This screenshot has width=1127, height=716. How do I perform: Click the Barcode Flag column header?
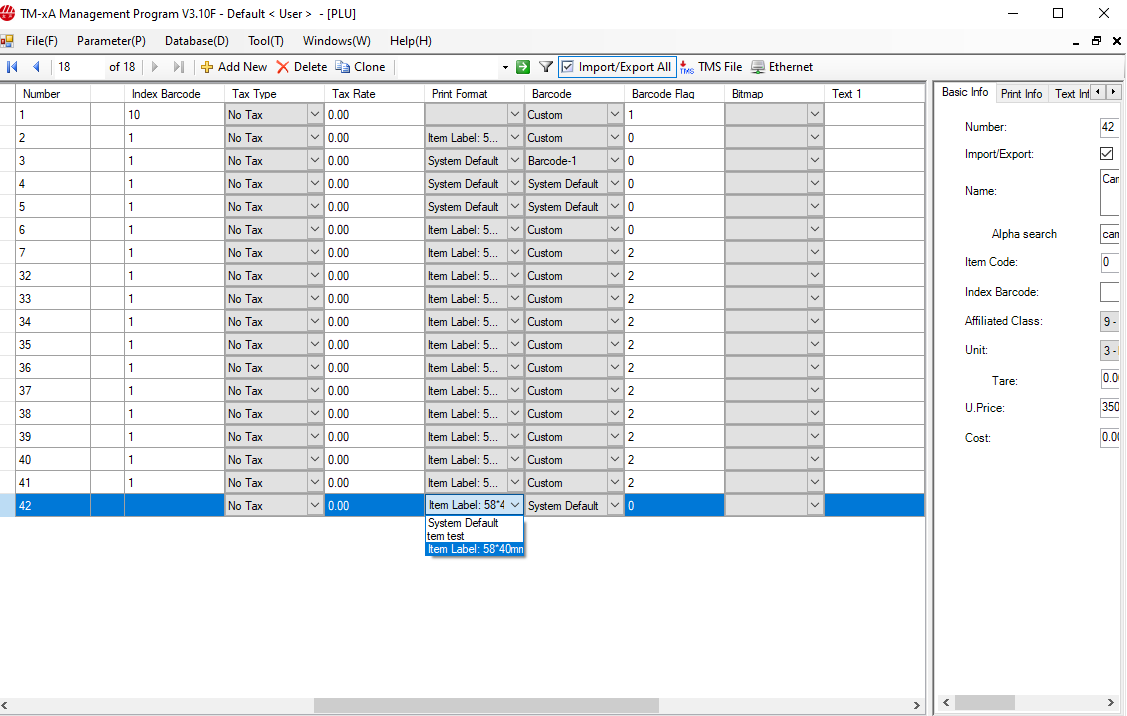point(663,94)
